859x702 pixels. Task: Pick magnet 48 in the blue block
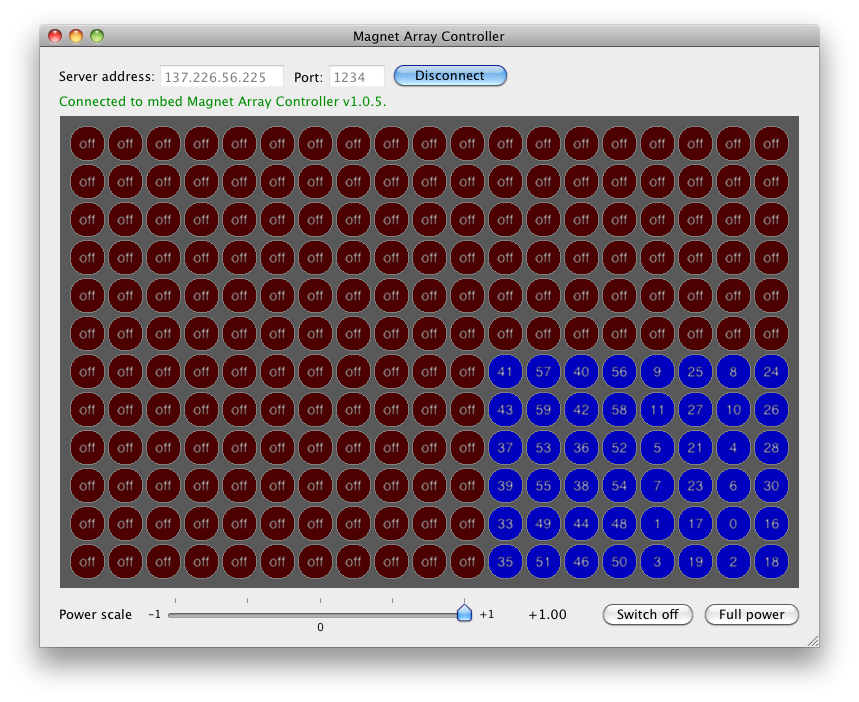619,523
